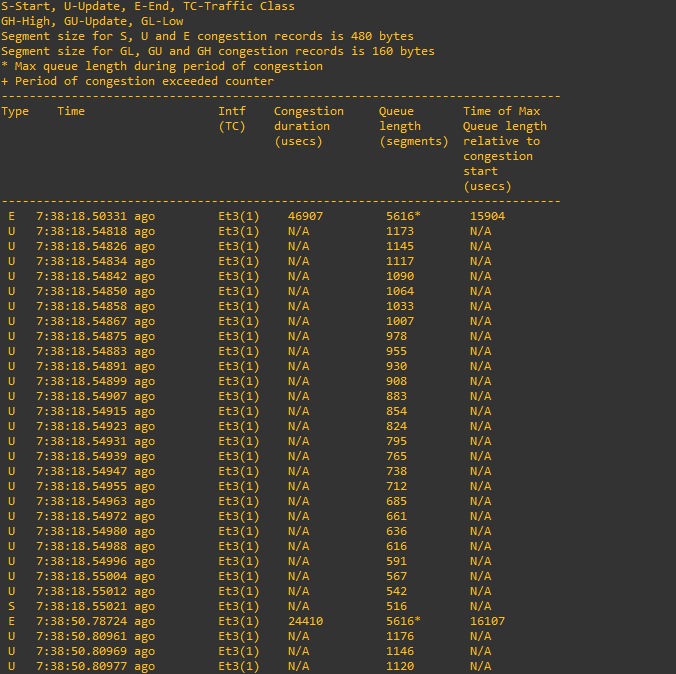The height and width of the screenshot is (674, 676).
Task: Select the queue length value 685
Action: (x=396, y=501)
